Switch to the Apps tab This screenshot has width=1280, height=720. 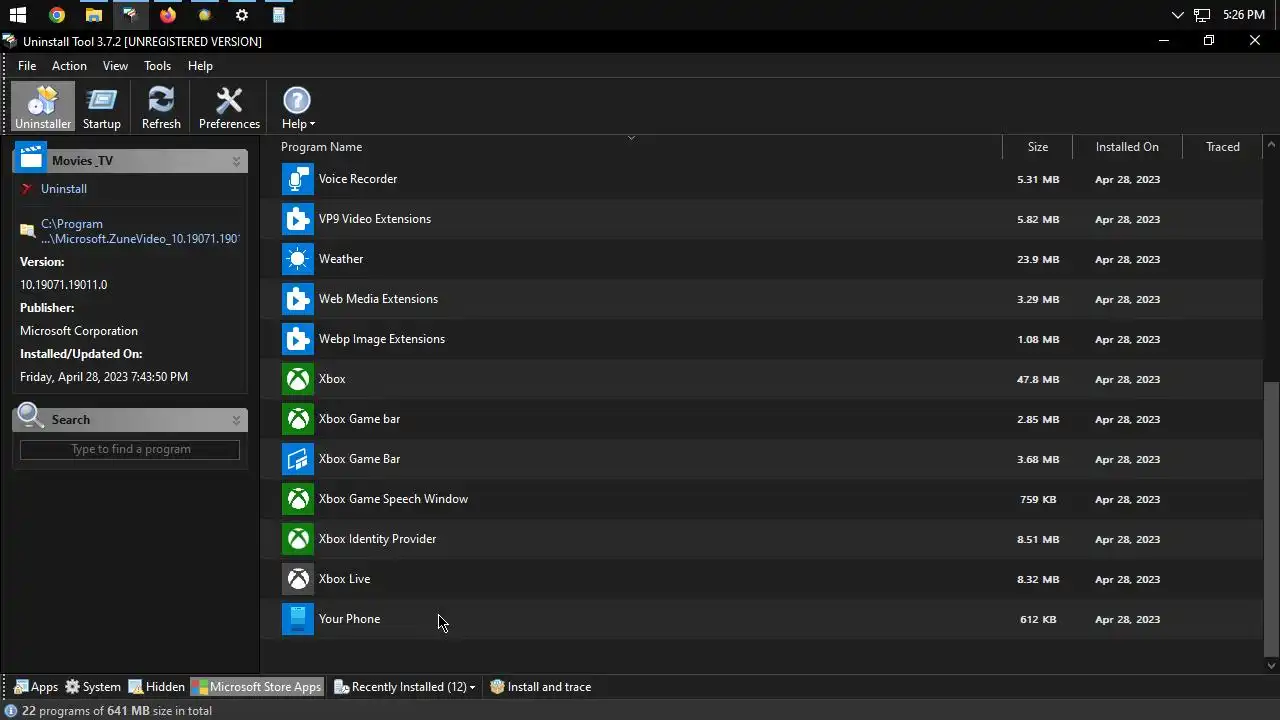pos(36,687)
